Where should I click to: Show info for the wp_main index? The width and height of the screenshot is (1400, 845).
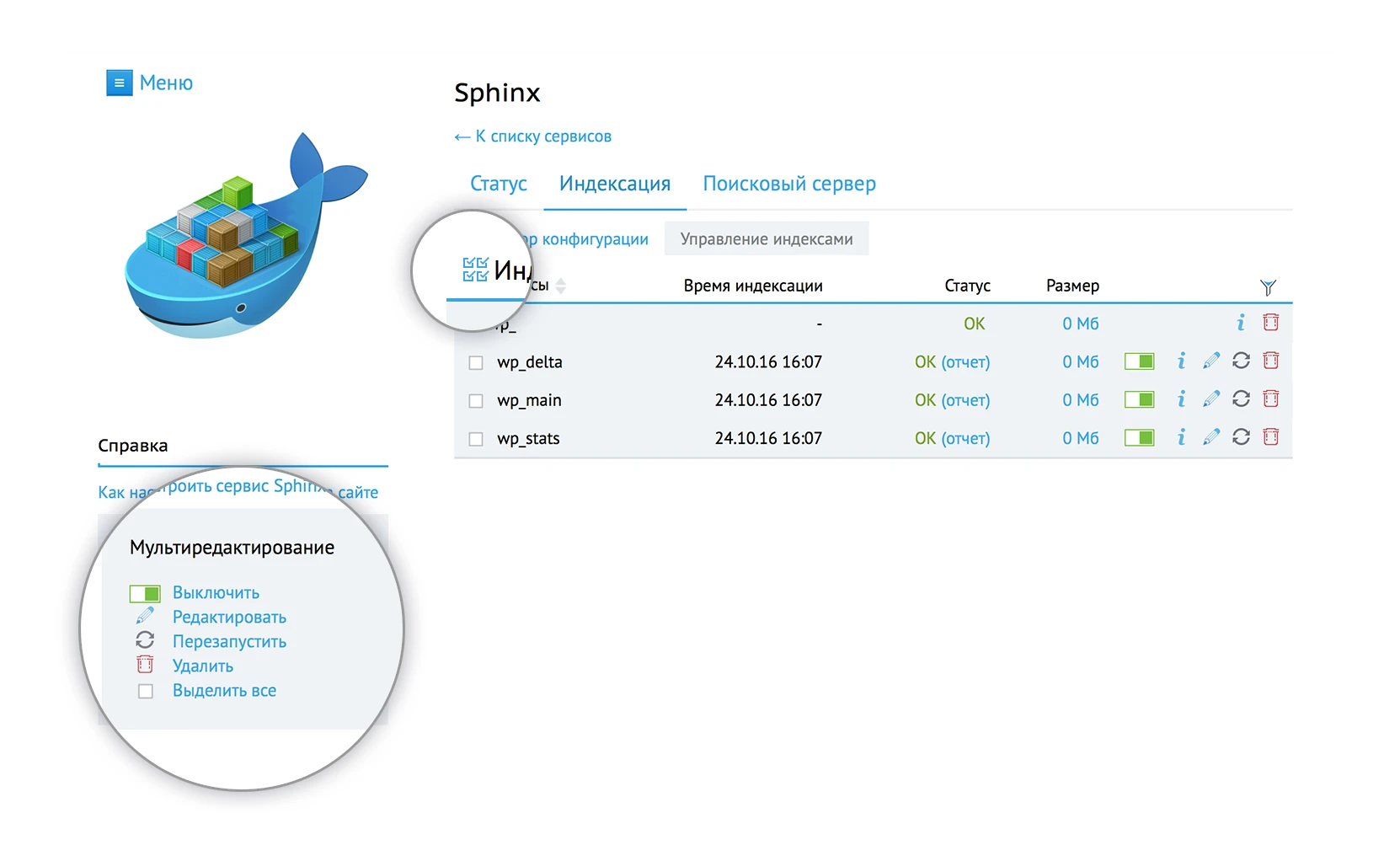point(1181,399)
